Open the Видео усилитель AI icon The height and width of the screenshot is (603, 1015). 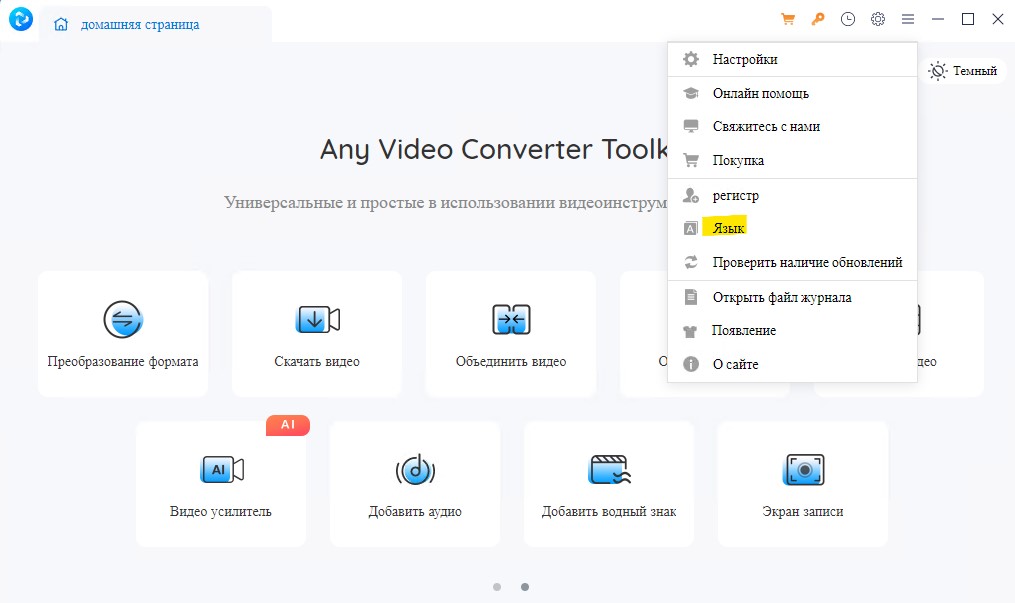coord(221,470)
